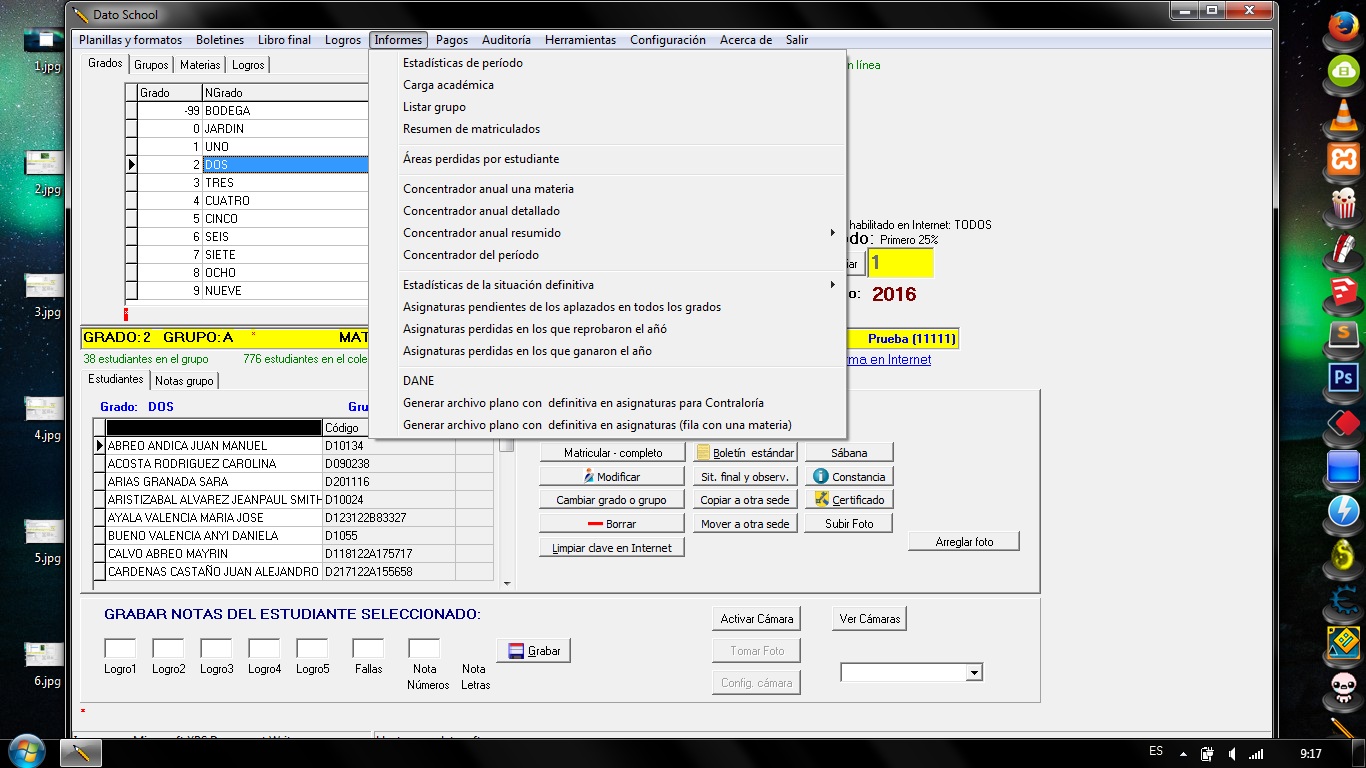Viewport: 1366px width, 768px height.
Task: Open the camera selection dropdown
Action: click(973, 674)
